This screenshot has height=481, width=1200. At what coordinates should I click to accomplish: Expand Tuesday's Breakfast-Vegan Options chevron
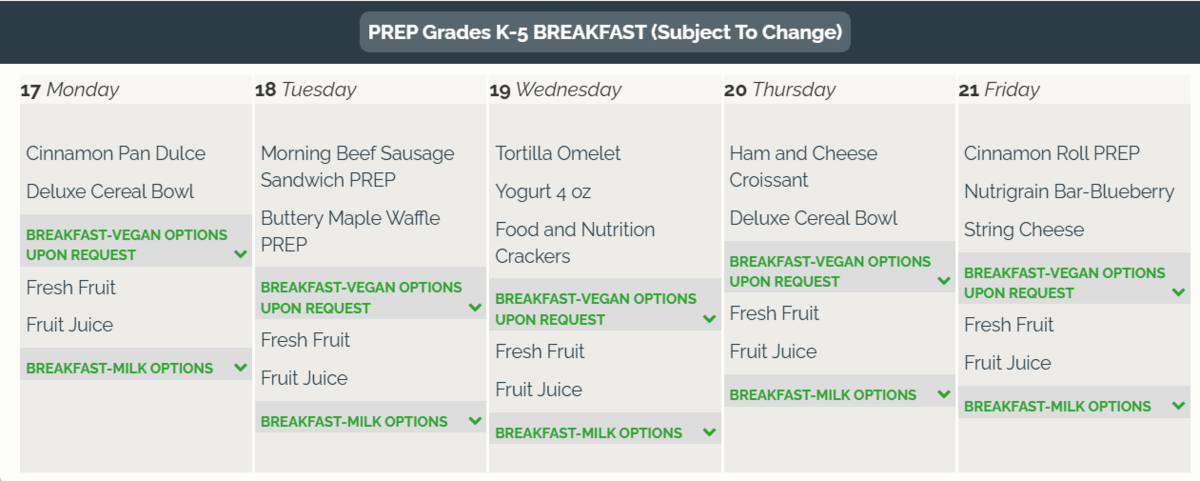pos(475,307)
